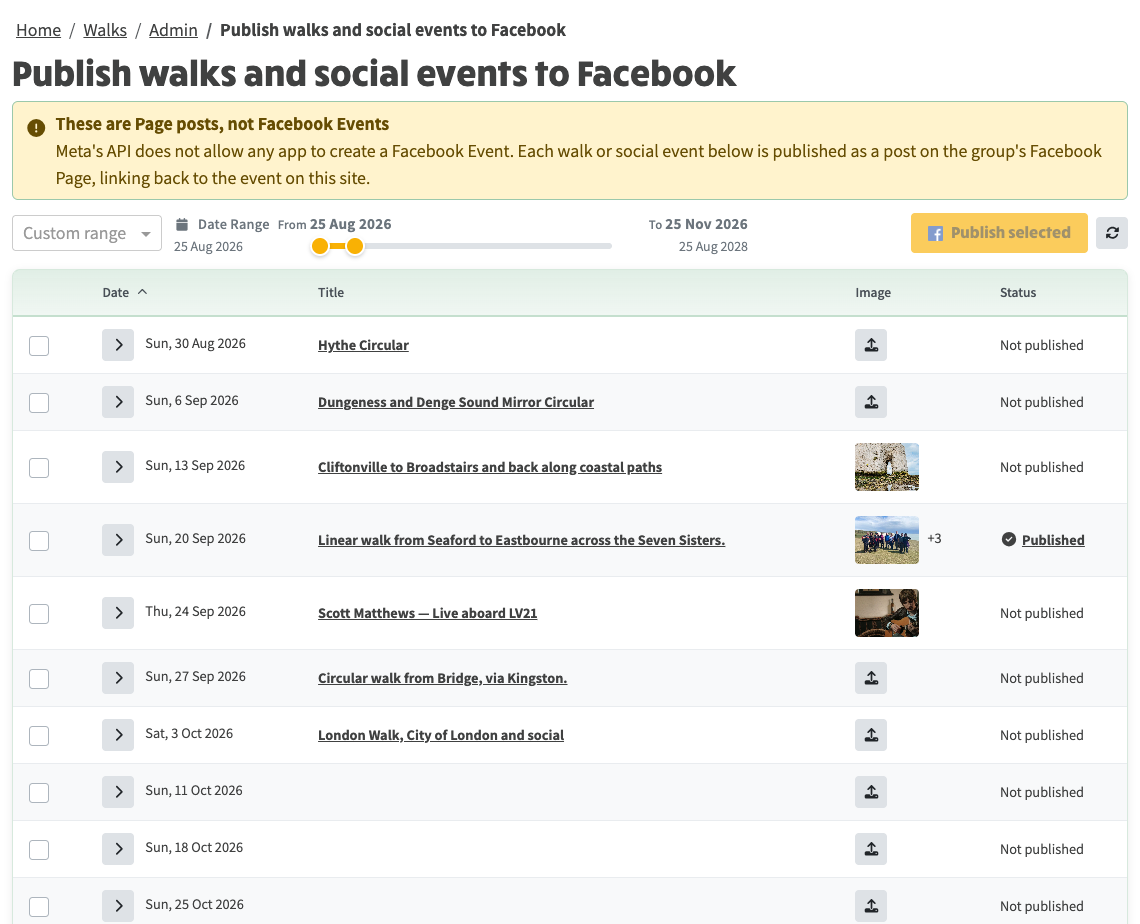
Task: Click the refresh icon beside Publish selected
Action: (x=1112, y=233)
